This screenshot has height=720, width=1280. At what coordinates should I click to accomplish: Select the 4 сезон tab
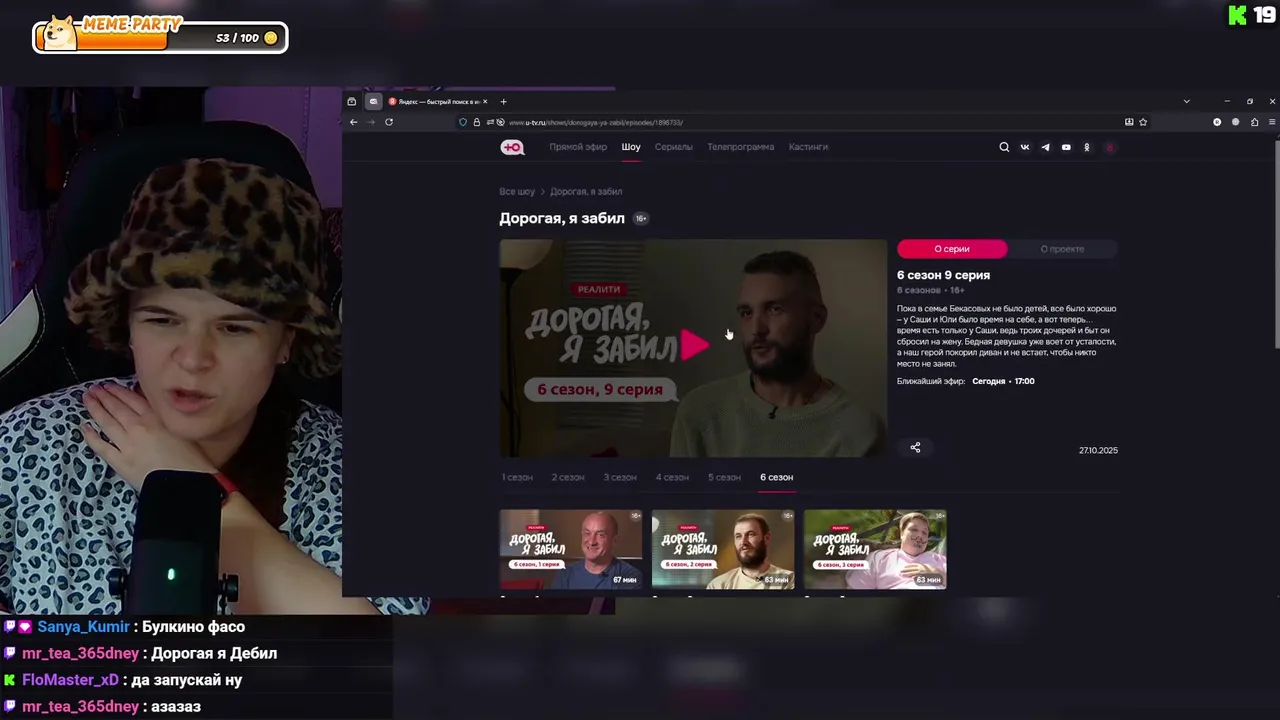(672, 477)
